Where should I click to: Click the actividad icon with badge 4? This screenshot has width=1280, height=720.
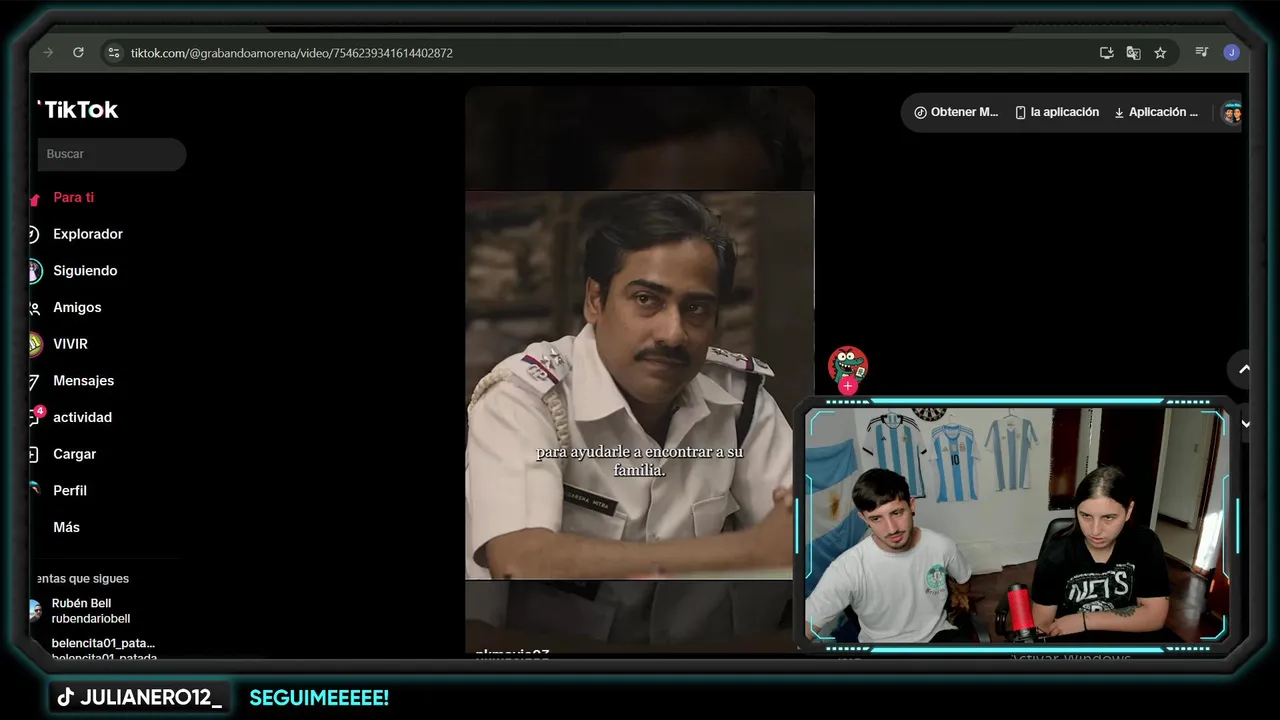(x=35, y=416)
